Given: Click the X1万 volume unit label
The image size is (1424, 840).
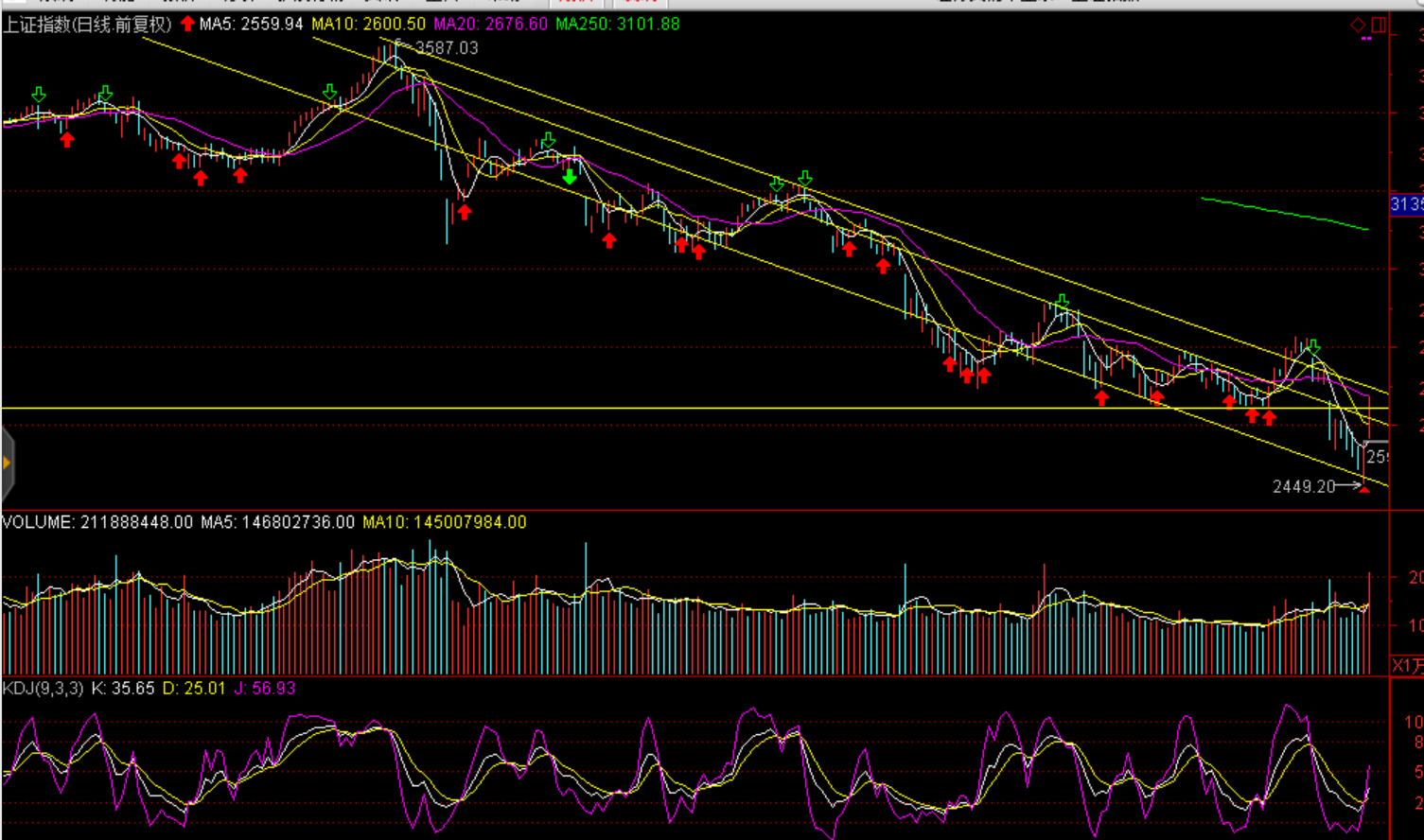Looking at the screenshot, I should click(x=1407, y=666).
